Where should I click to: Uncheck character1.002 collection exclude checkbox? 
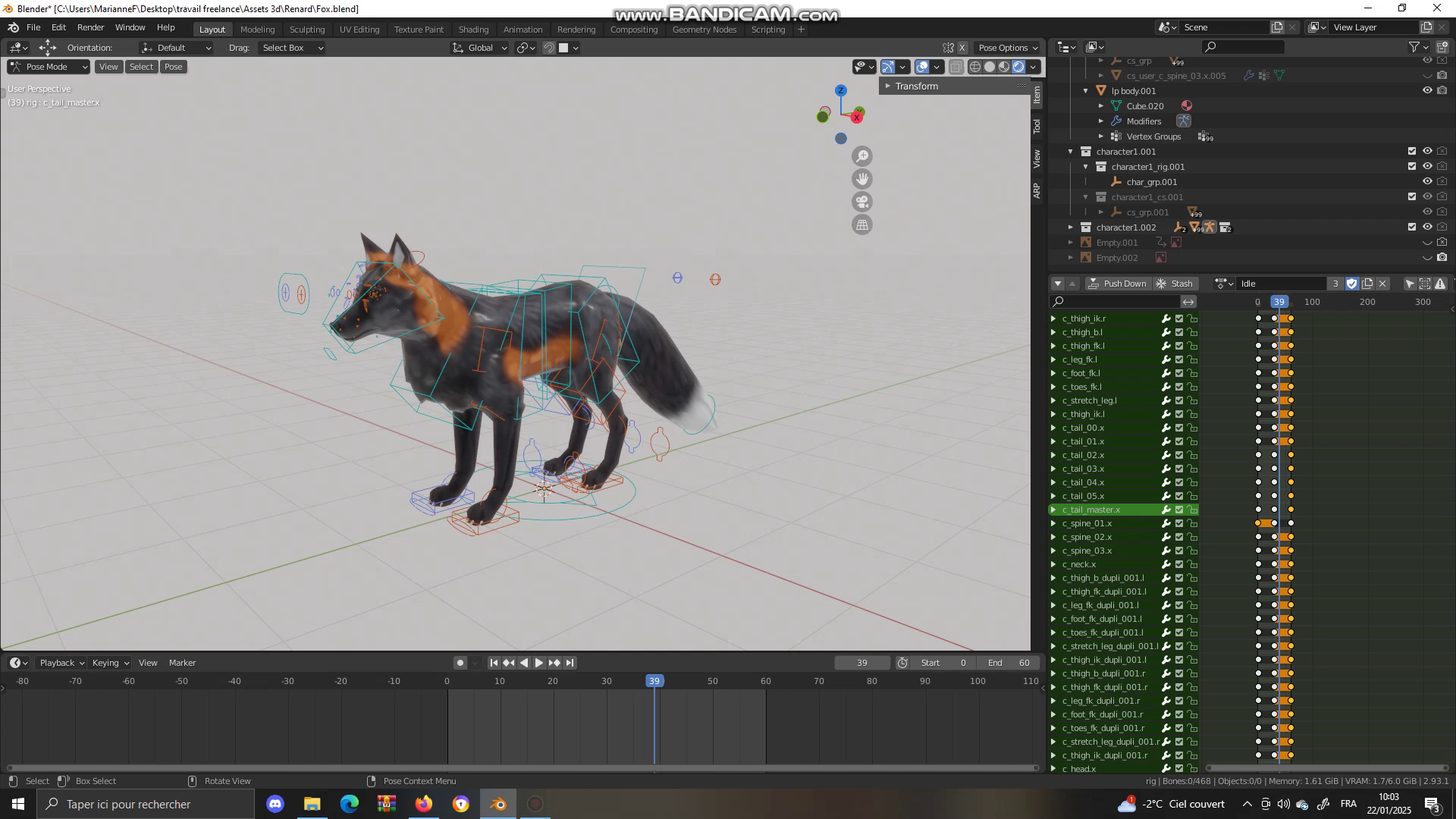pos(1412,227)
